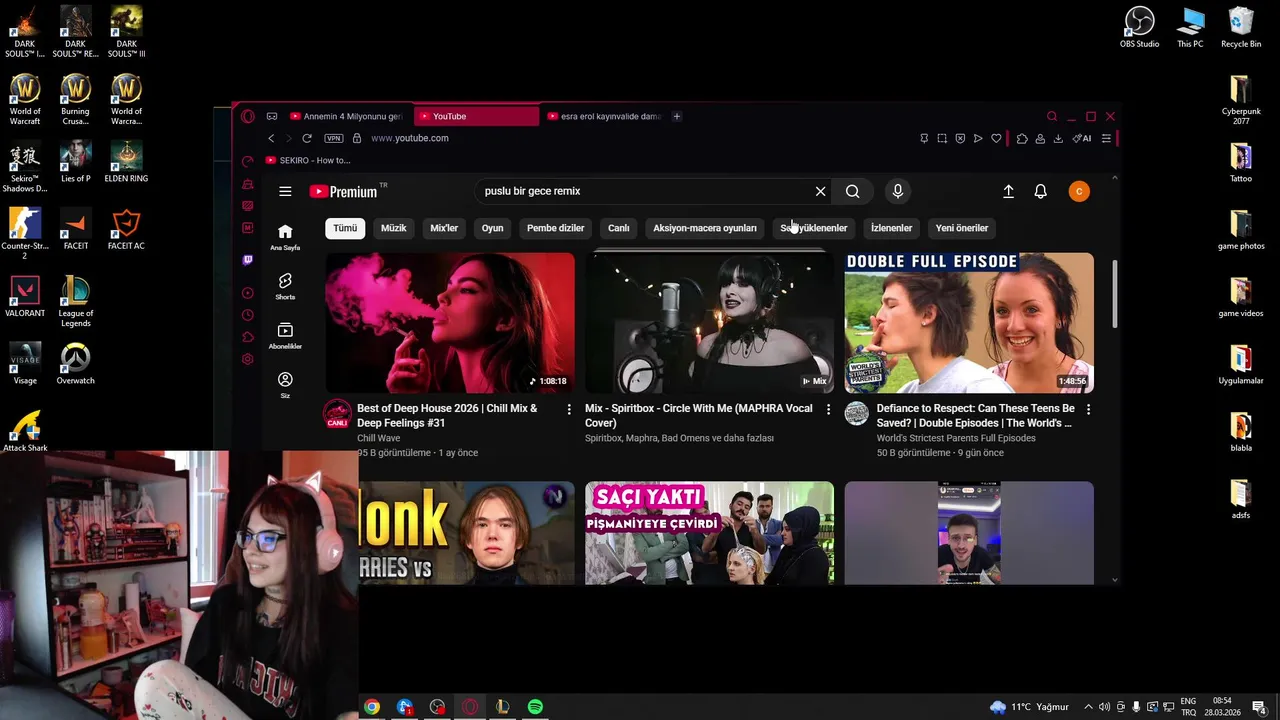Open Chill Wave channel link

pos(378,438)
